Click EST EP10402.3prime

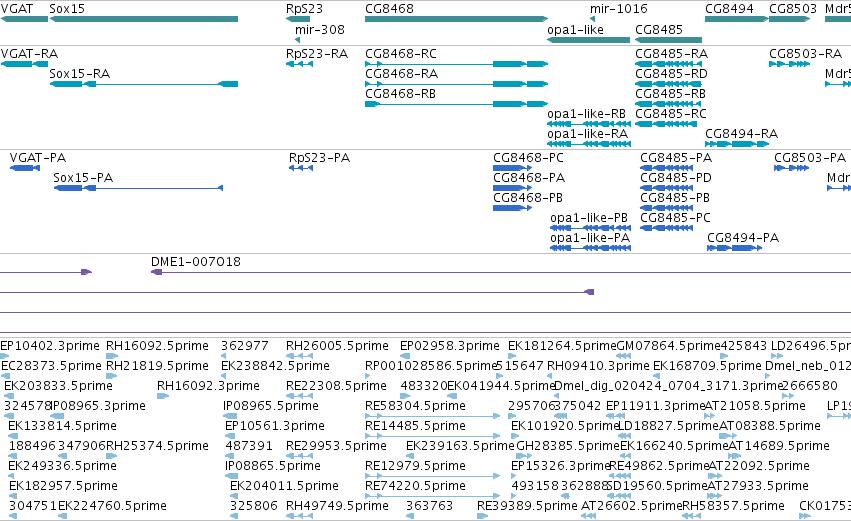50,346
